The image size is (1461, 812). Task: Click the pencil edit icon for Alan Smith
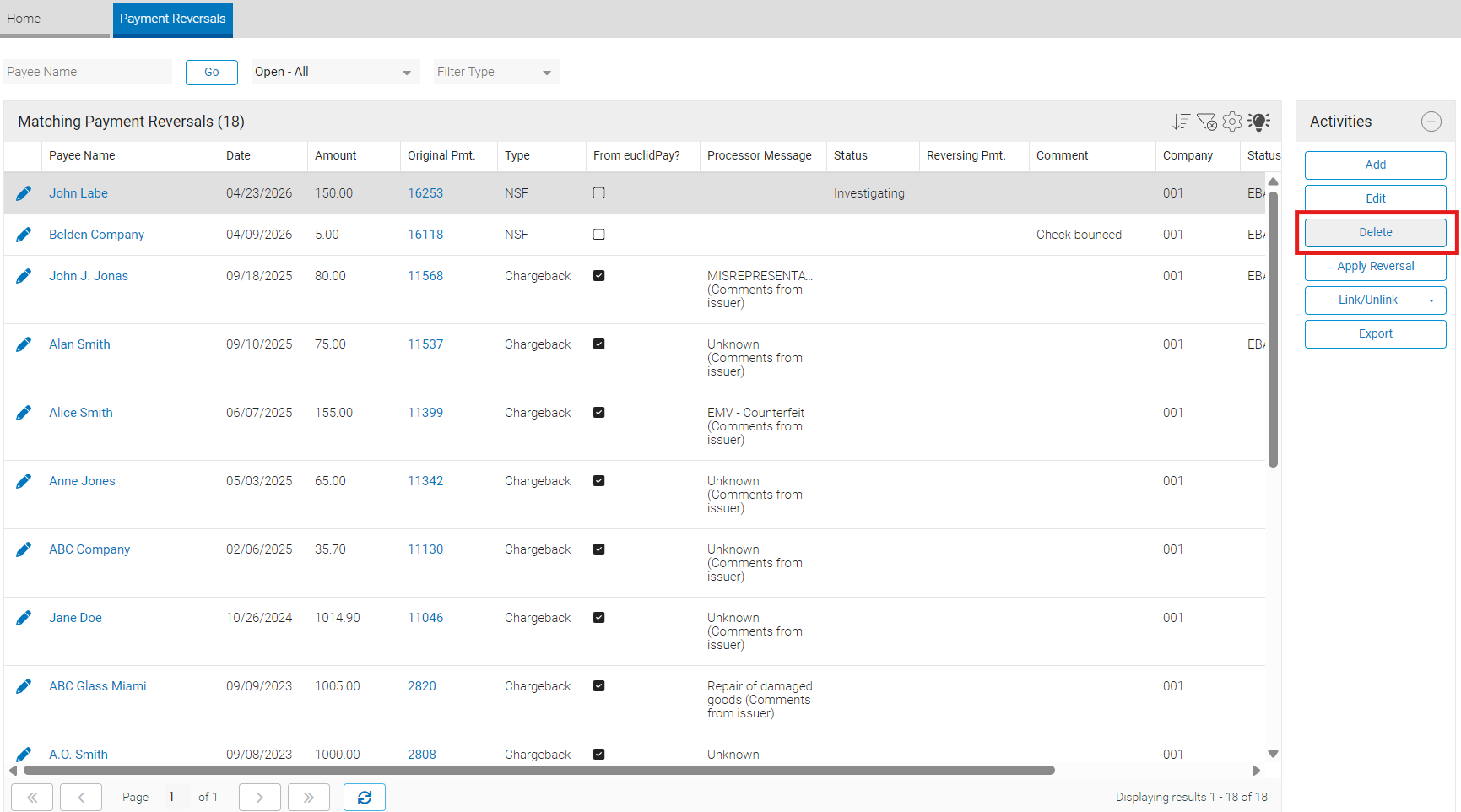pyautogui.click(x=24, y=344)
